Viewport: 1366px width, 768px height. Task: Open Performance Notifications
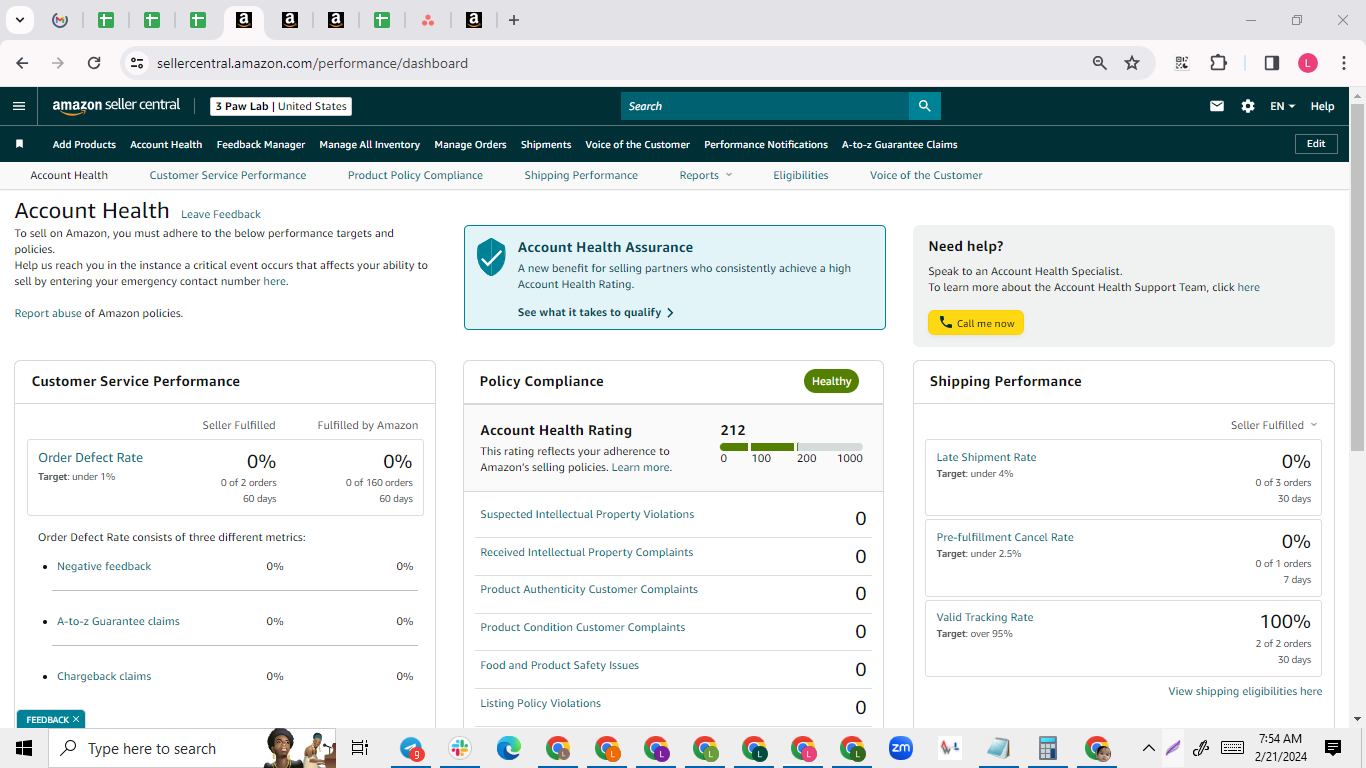tap(766, 144)
